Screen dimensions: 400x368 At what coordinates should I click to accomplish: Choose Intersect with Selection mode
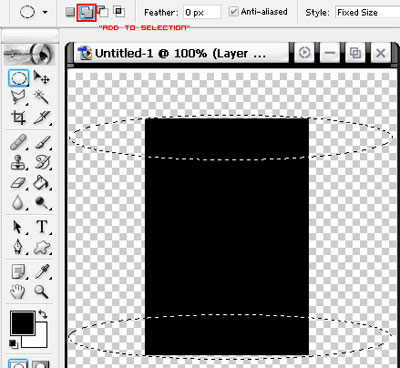119,12
